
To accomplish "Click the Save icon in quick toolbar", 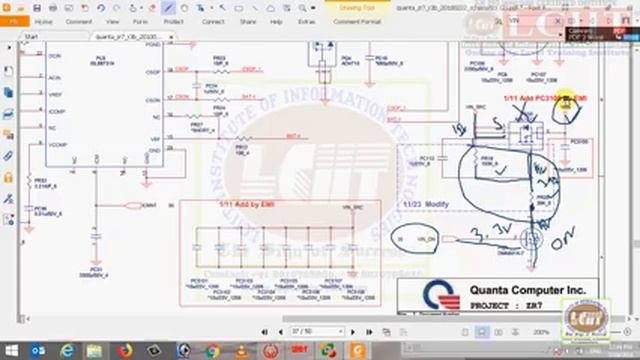I will tap(37, 8).
